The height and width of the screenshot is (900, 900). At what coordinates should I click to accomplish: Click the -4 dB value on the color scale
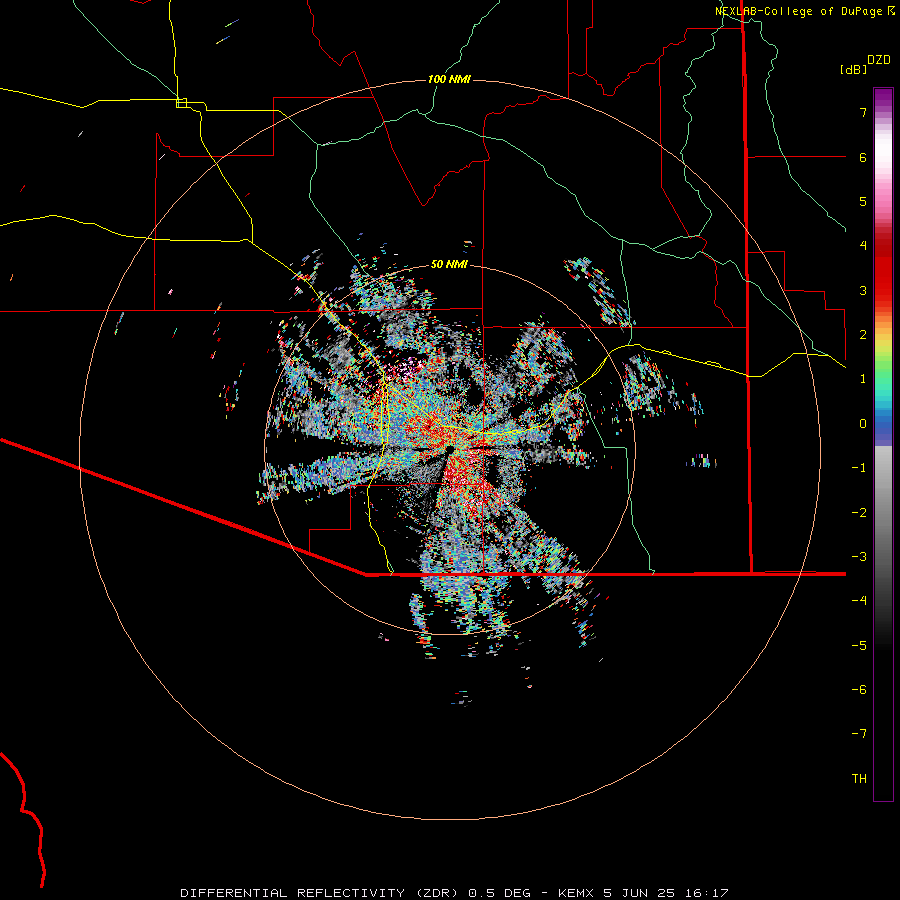(x=859, y=600)
